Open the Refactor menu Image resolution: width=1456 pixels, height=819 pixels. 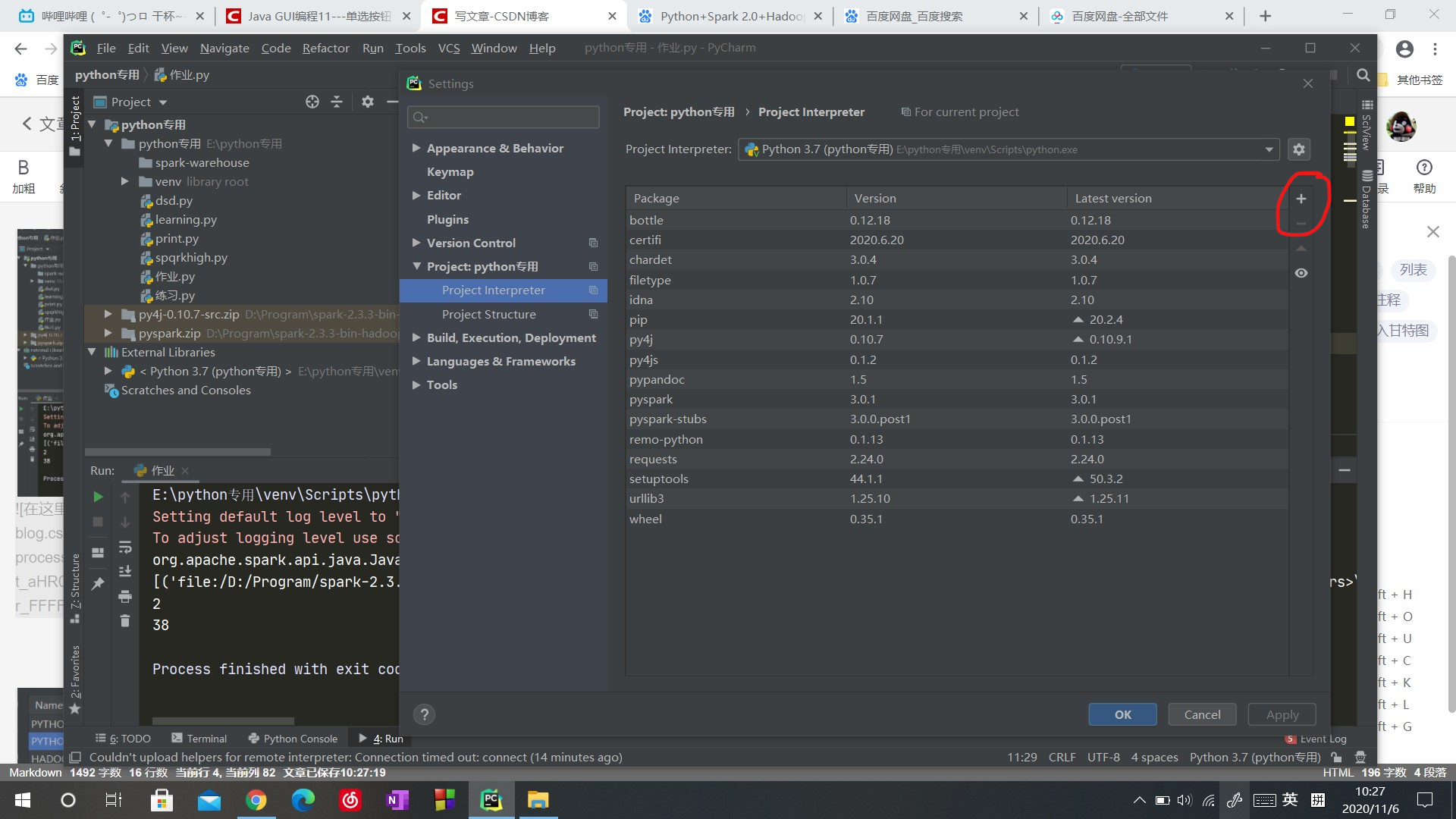point(325,48)
